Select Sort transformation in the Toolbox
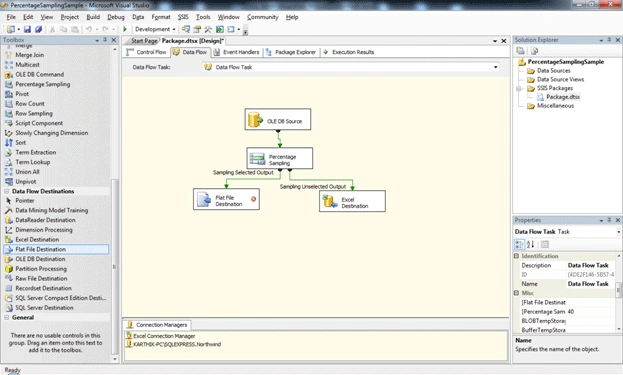Image resolution: width=623 pixels, height=375 pixels. 21,143
